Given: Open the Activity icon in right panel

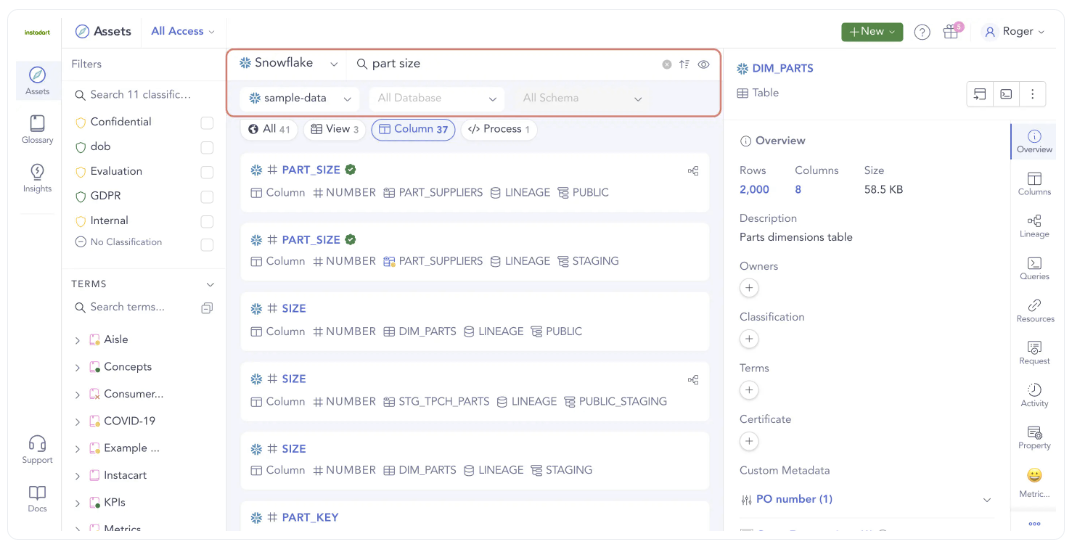Looking at the screenshot, I should (1034, 395).
